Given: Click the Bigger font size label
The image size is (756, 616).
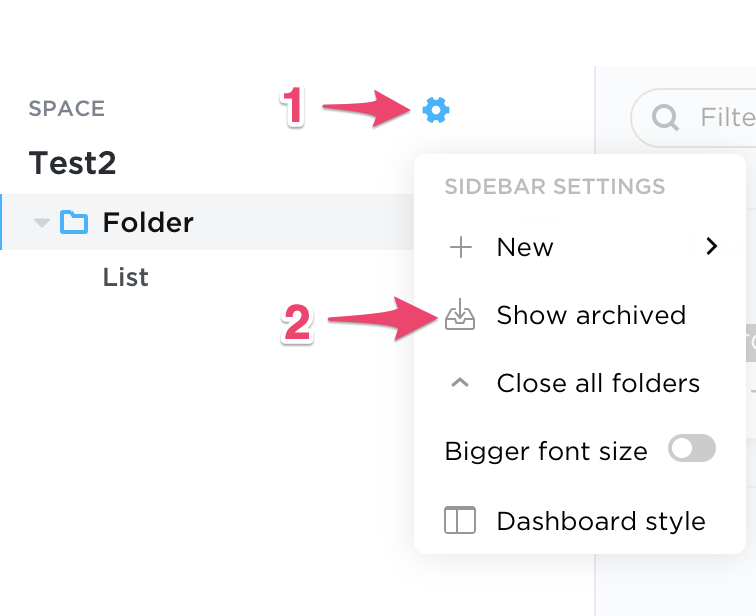Looking at the screenshot, I should pos(546,452).
